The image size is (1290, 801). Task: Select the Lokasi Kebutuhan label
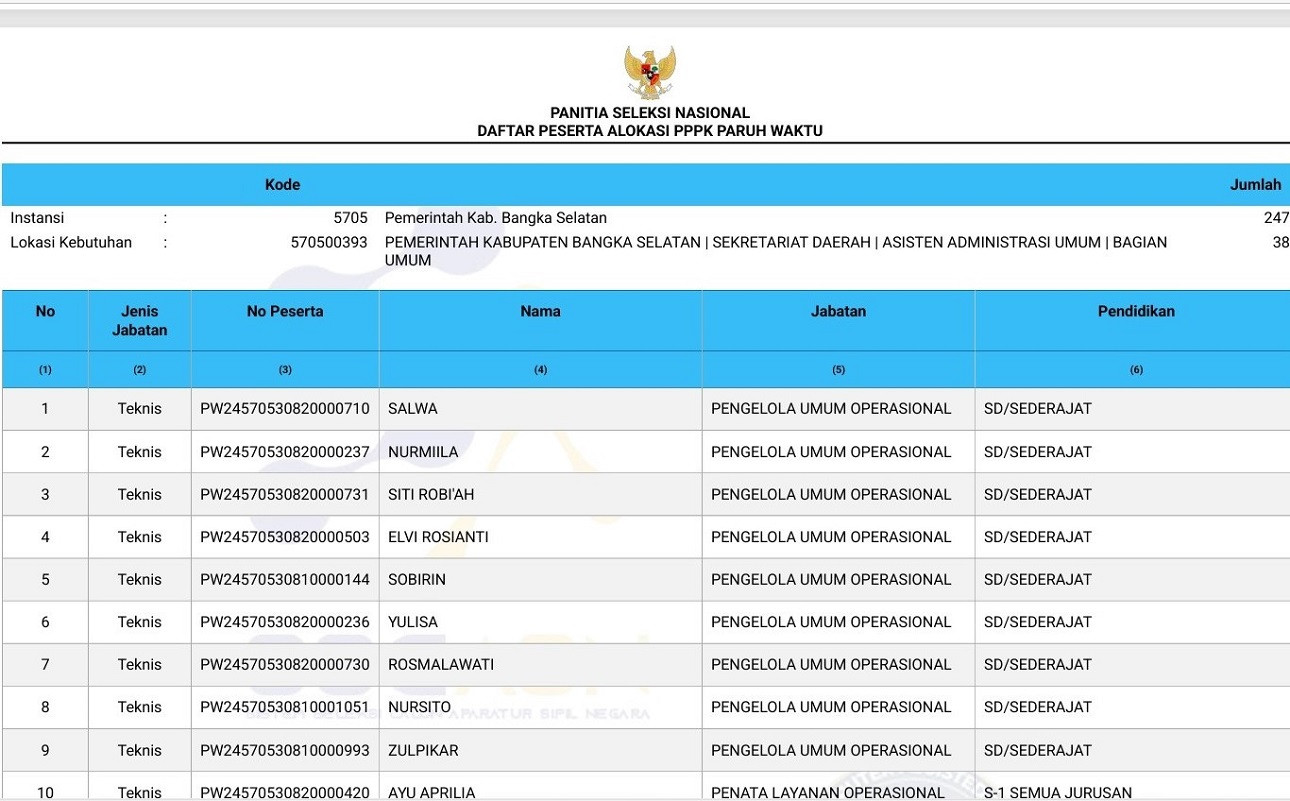coord(71,242)
